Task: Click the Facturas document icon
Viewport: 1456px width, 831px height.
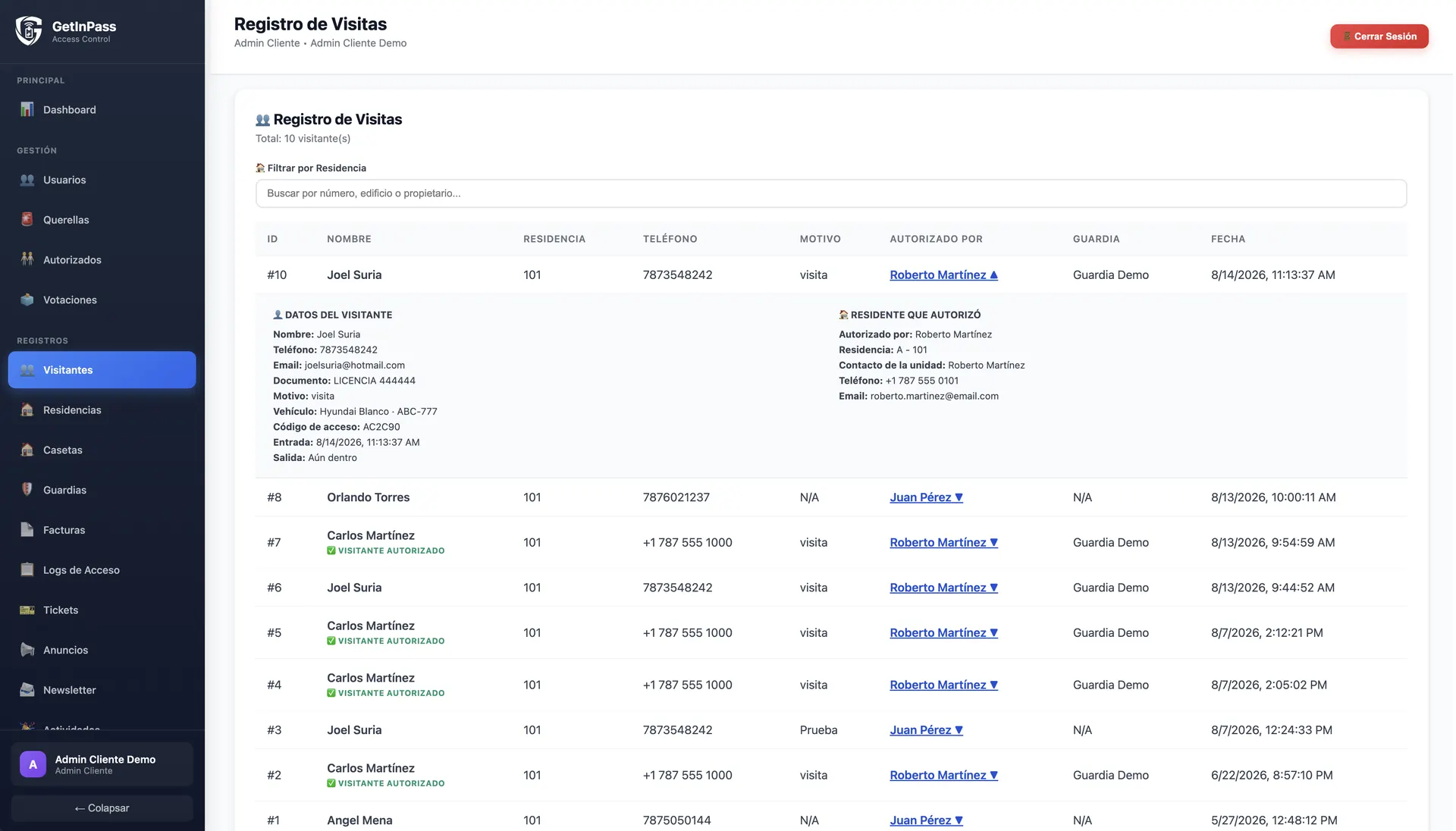Action: point(27,530)
